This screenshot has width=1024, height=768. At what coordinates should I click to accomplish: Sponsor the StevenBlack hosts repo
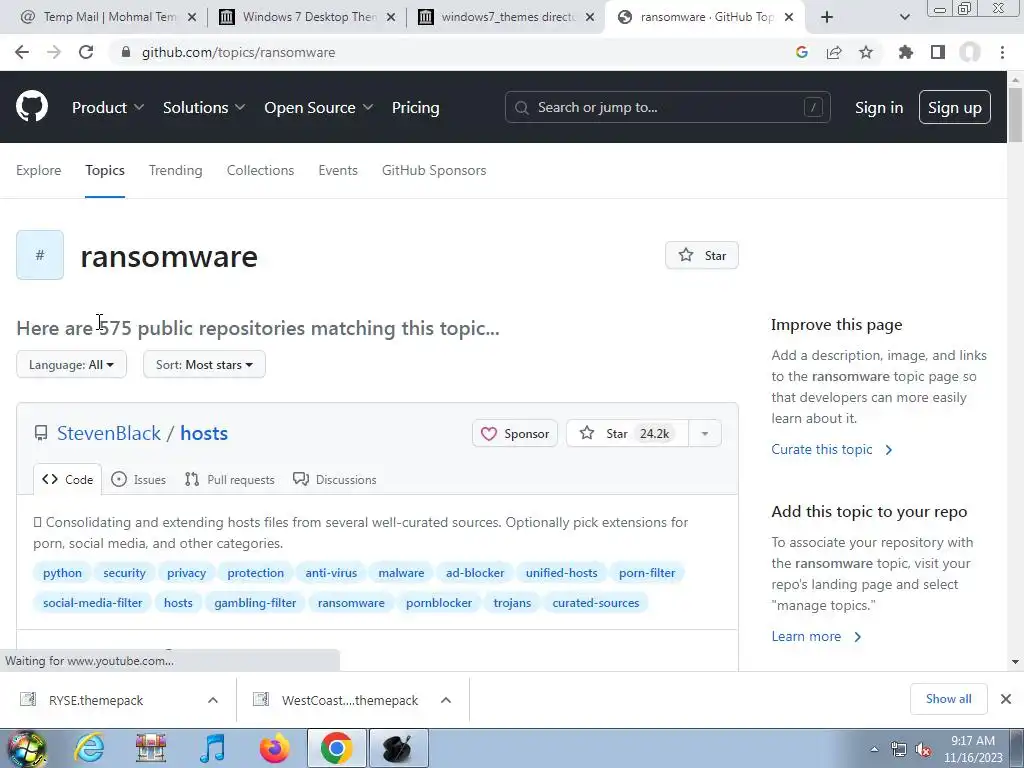tap(515, 434)
